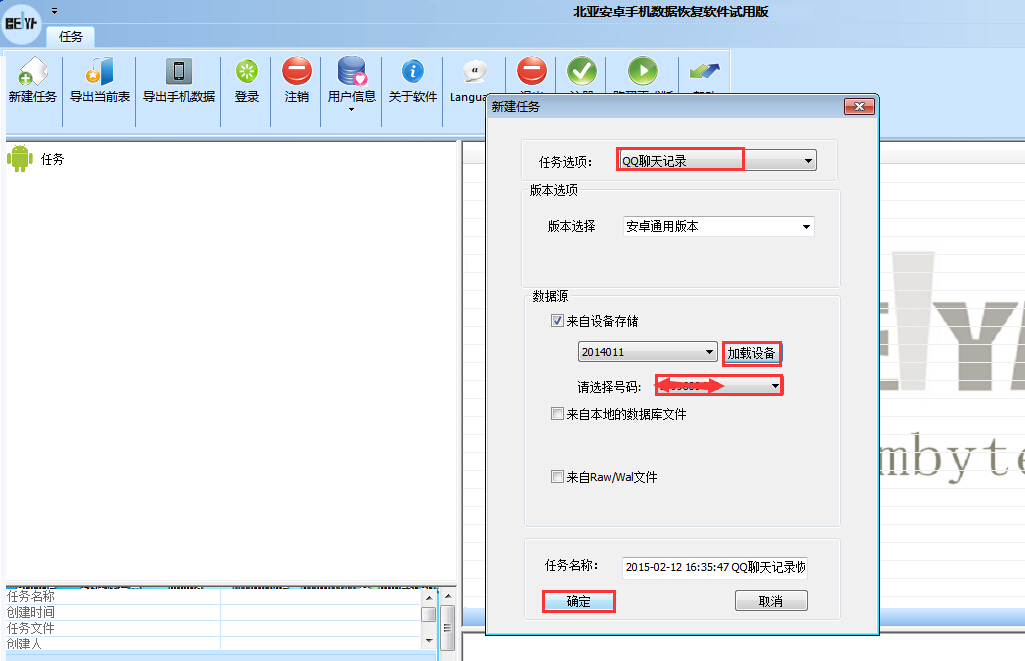Screen dimensions: 1025x661
Task: Click the red icon right of Language
Action: (x=531, y=71)
